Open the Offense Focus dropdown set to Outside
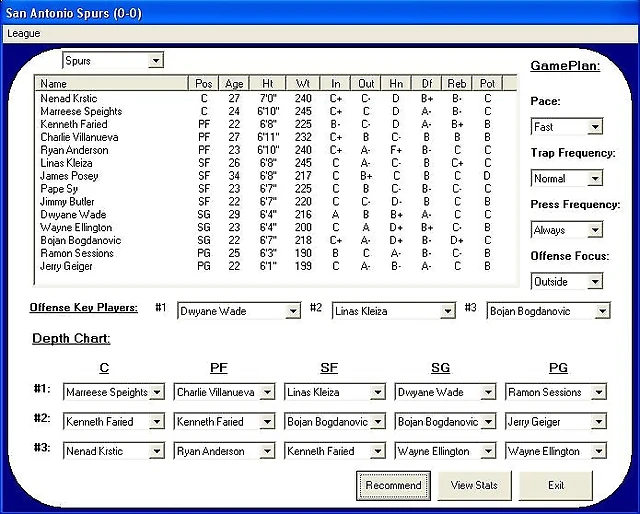 [x=567, y=281]
